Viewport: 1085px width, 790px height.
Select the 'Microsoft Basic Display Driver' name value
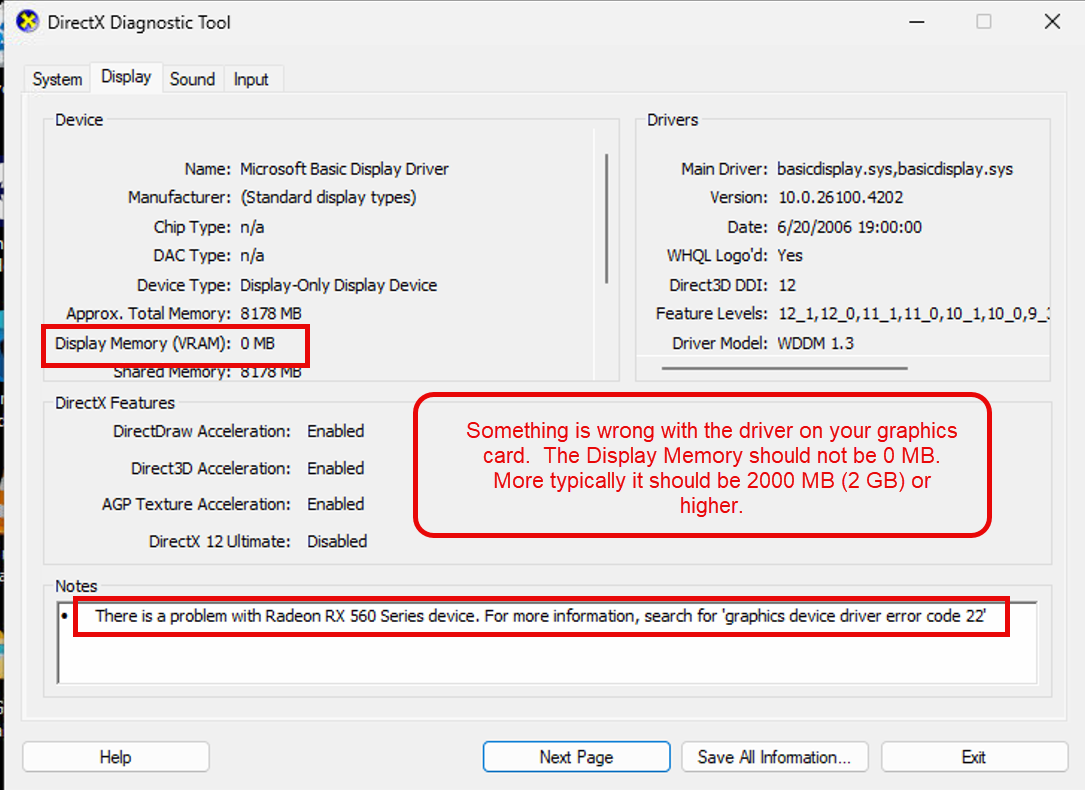click(x=345, y=169)
